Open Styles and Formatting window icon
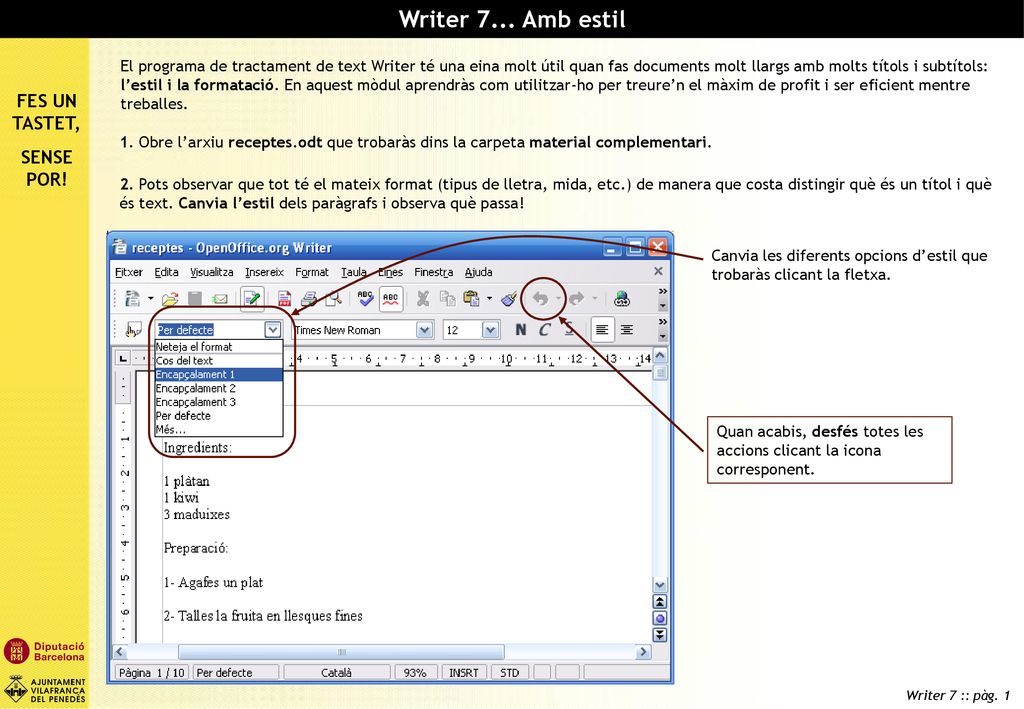The height and width of the screenshot is (709, 1024). point(133,330)
